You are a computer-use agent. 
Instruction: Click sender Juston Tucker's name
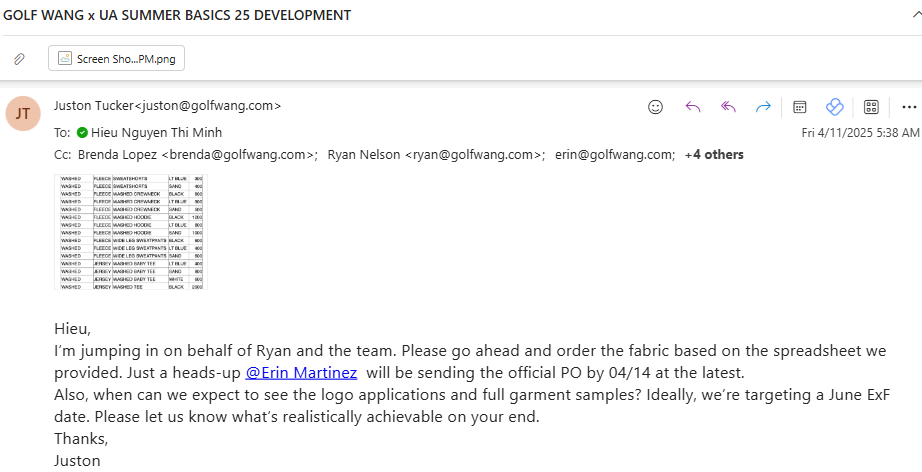(94, 106)
